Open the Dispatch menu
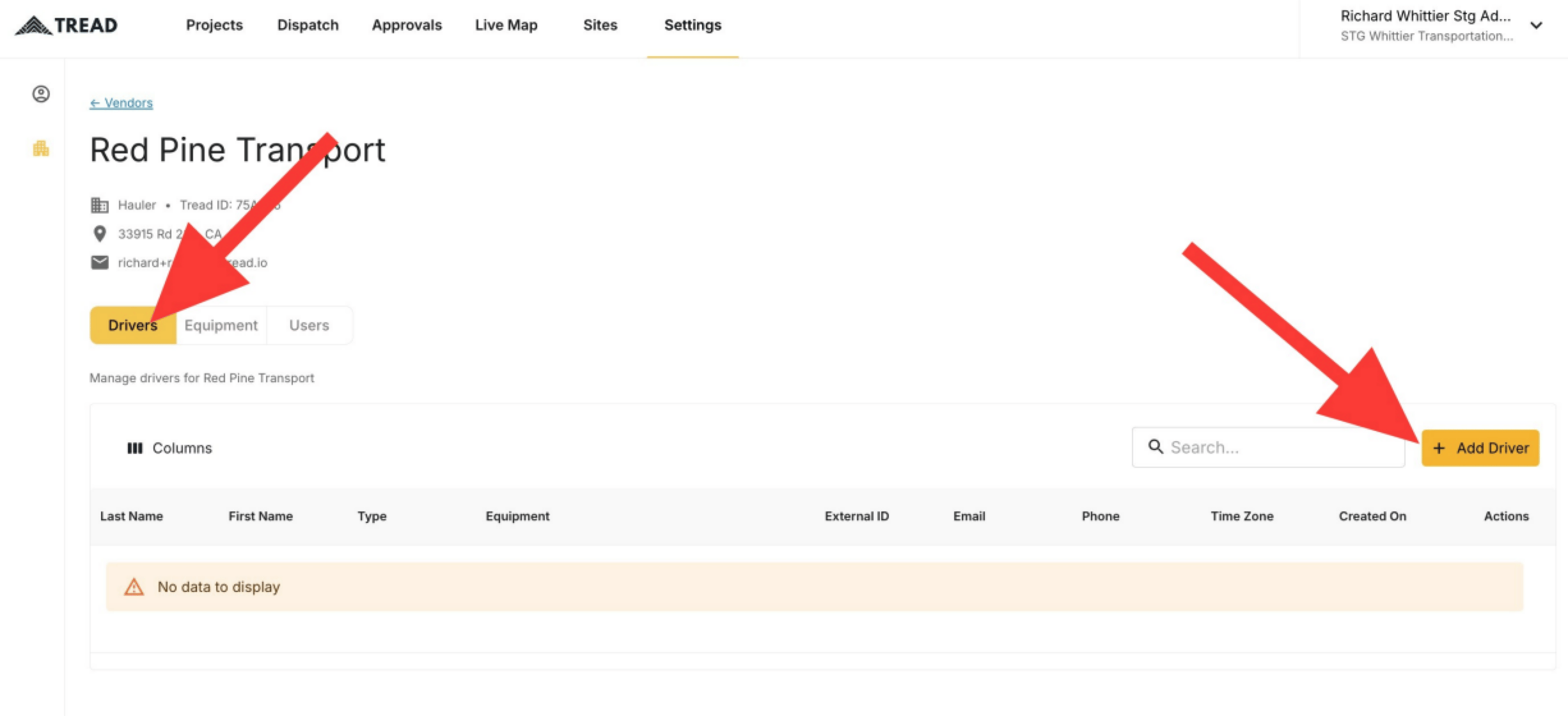Viewport: 1568px width, 716px height. tap(308, 25)
